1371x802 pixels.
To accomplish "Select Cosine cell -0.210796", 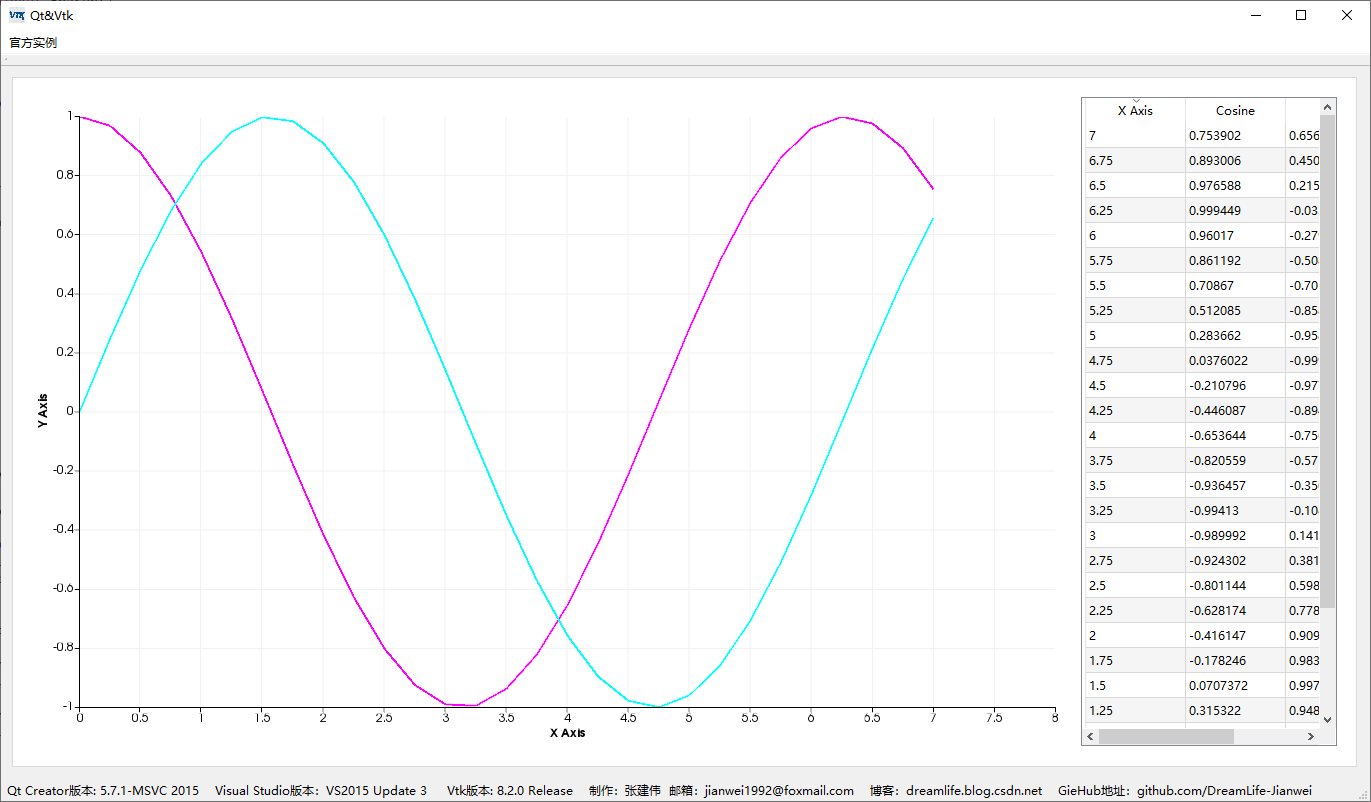I will [1235, 385].
